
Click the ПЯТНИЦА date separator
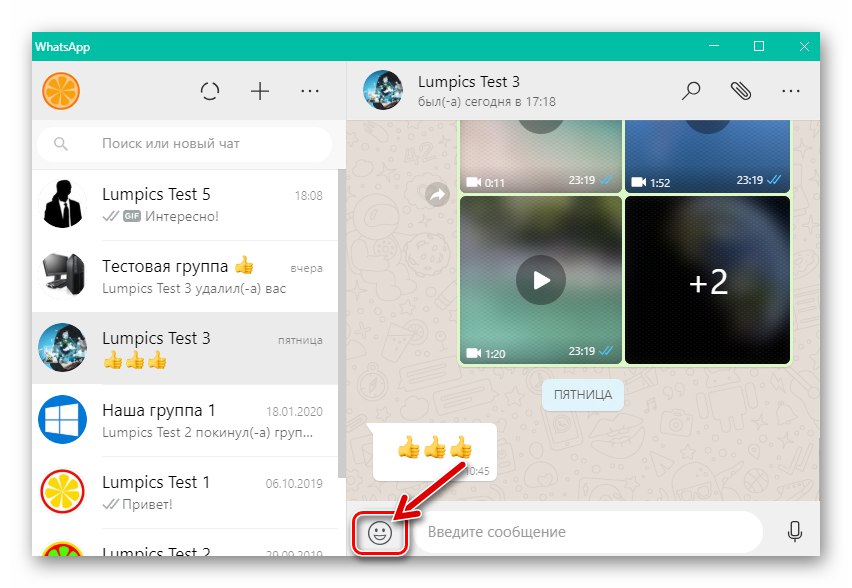pyautogui.click(x=582, y=395)
